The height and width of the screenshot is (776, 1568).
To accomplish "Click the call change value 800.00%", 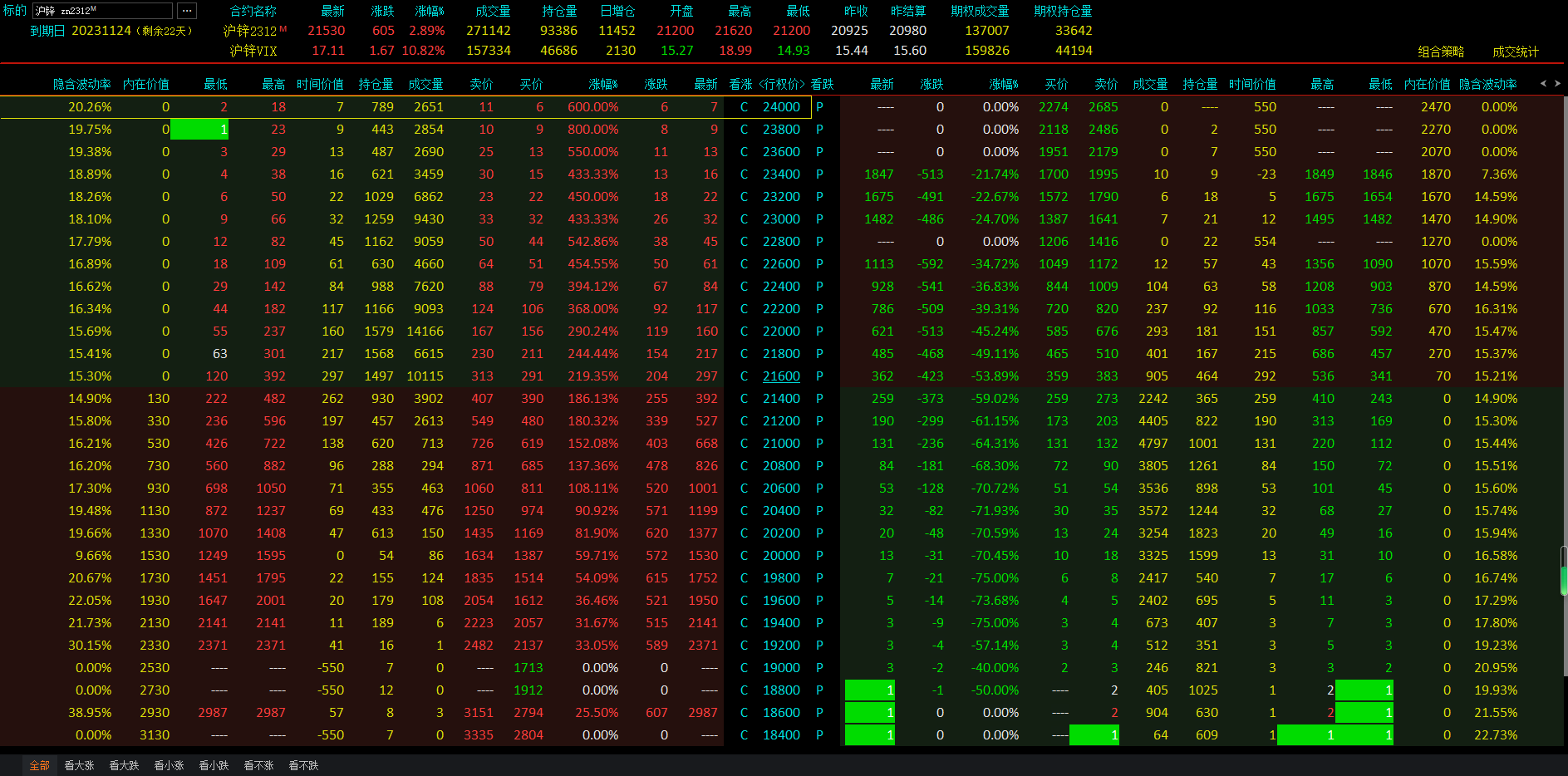I will tap(592, 130).
